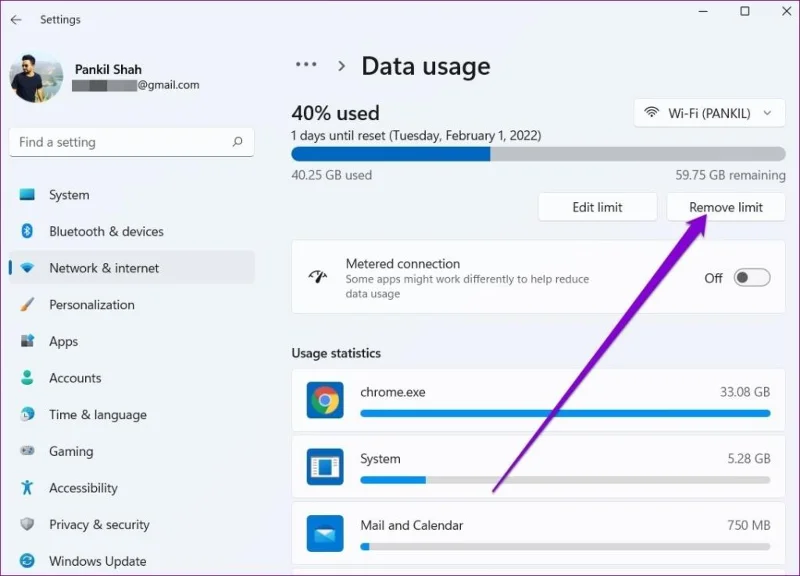Click the Personalization paintbrush icon
Screen dimensions: 800x576
[27, 305]
